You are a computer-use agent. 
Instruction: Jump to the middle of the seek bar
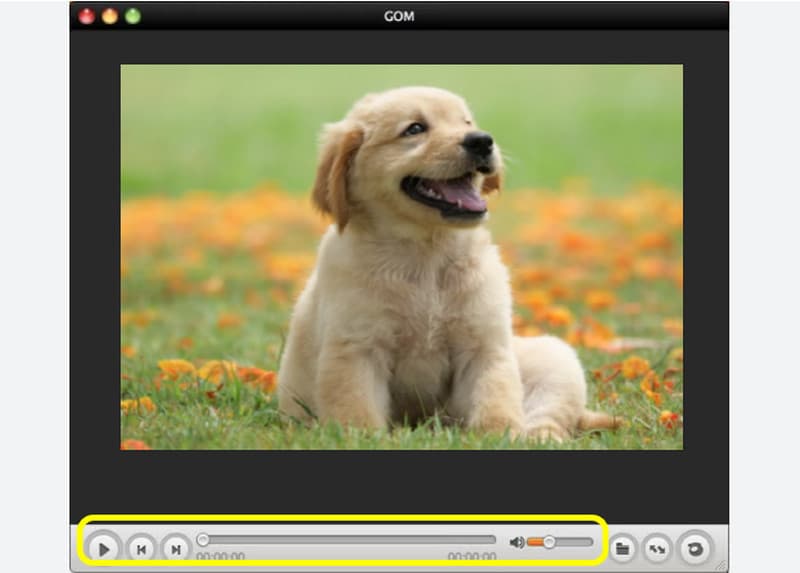tap(348, 540)
